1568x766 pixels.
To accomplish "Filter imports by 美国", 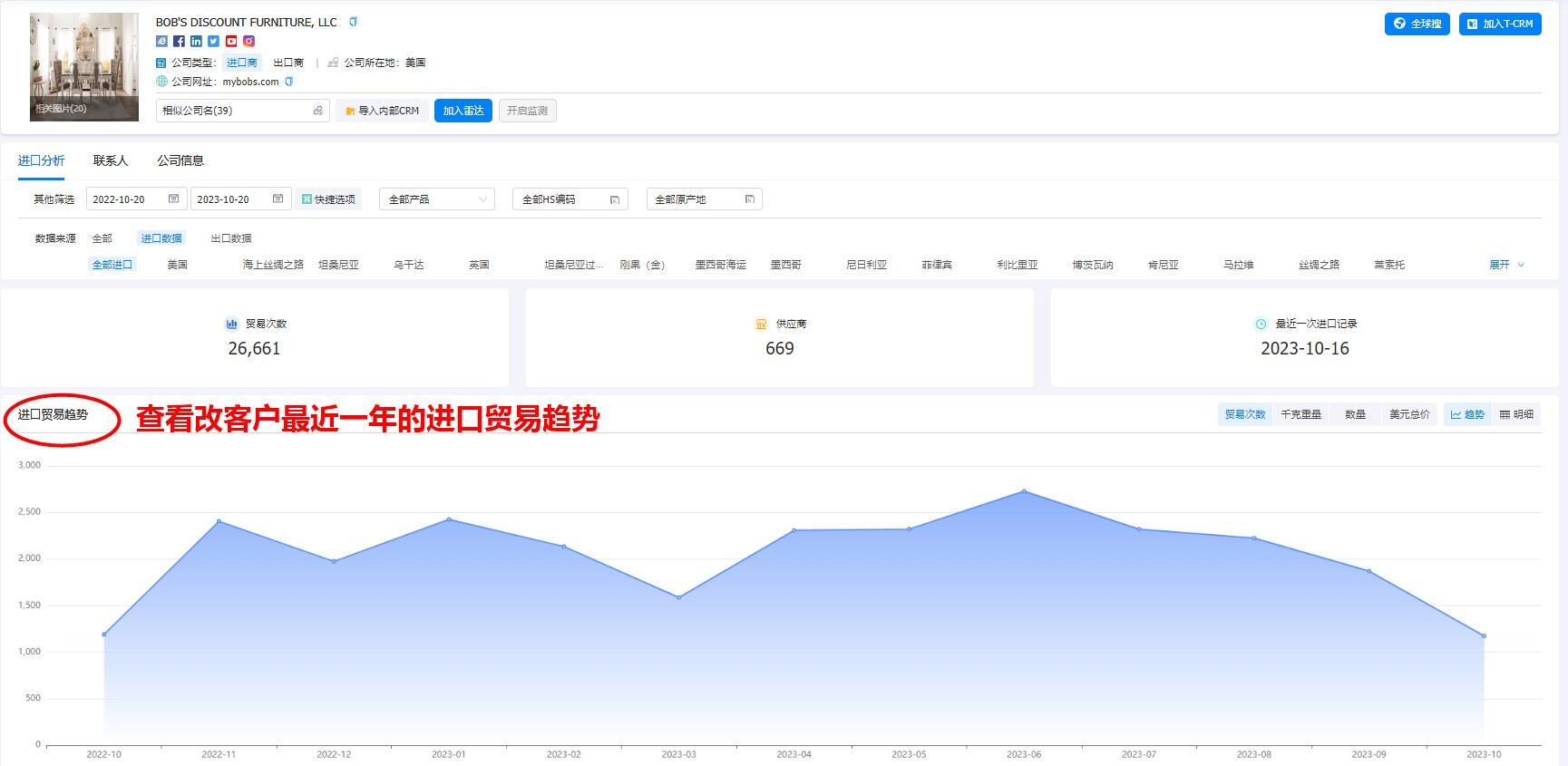I will point(178,265).
